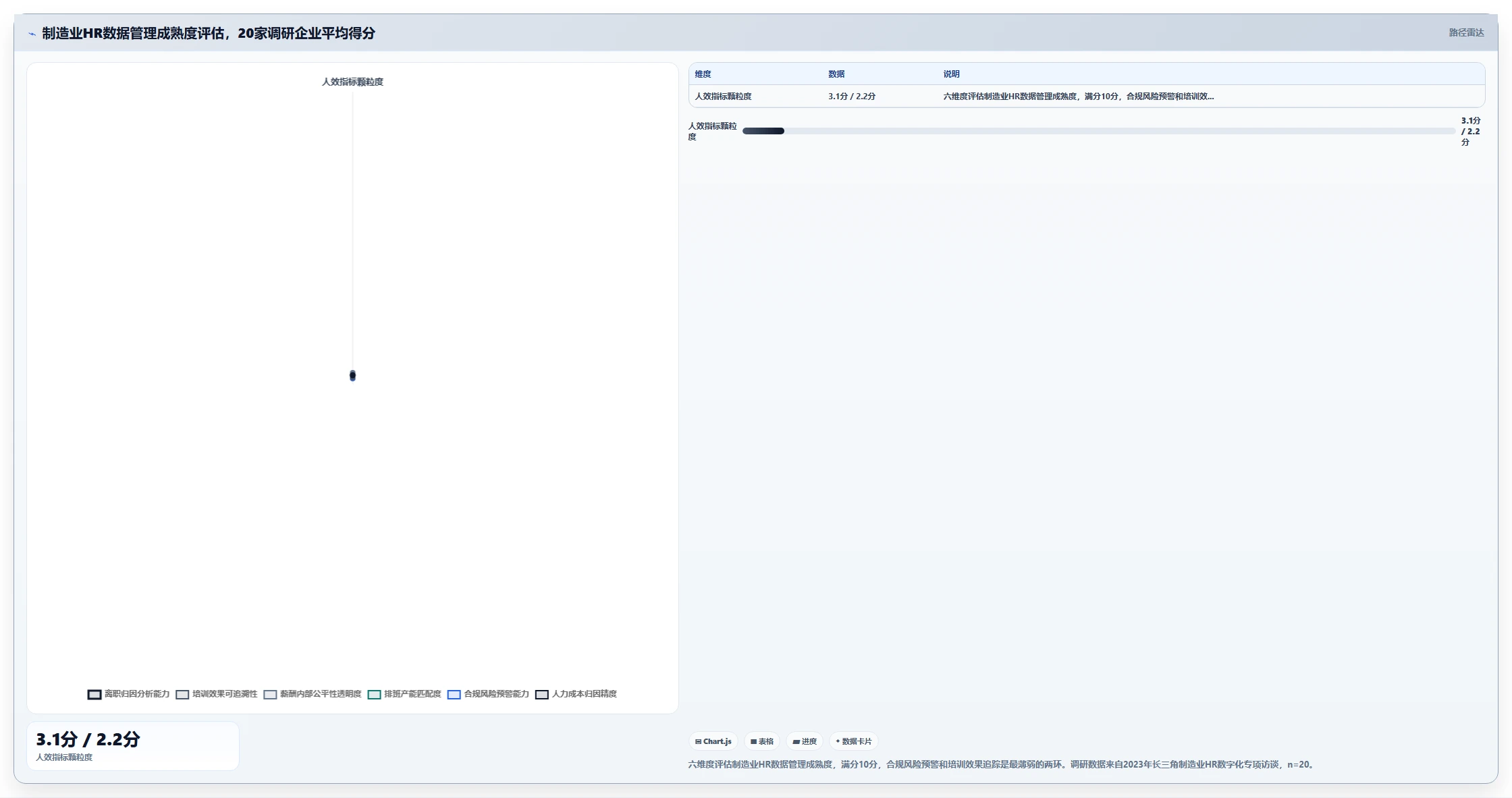Click the 维度 column header
The width and height of the screenshot is (1512, 798).
[703, 74]
